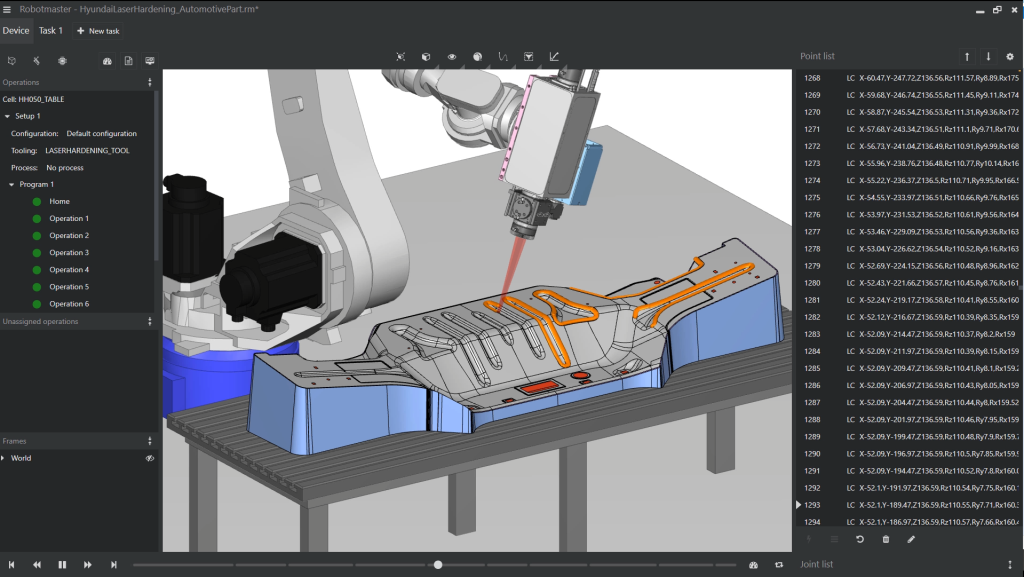This screenshot has height=577, width=1024.
Task: Collapse the Program 1 tree node
Action: pos(12,184)
